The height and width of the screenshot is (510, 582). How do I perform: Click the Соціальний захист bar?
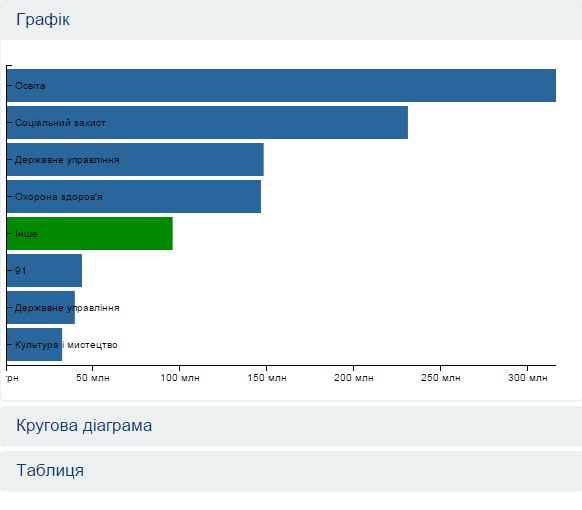pos(207,122)
